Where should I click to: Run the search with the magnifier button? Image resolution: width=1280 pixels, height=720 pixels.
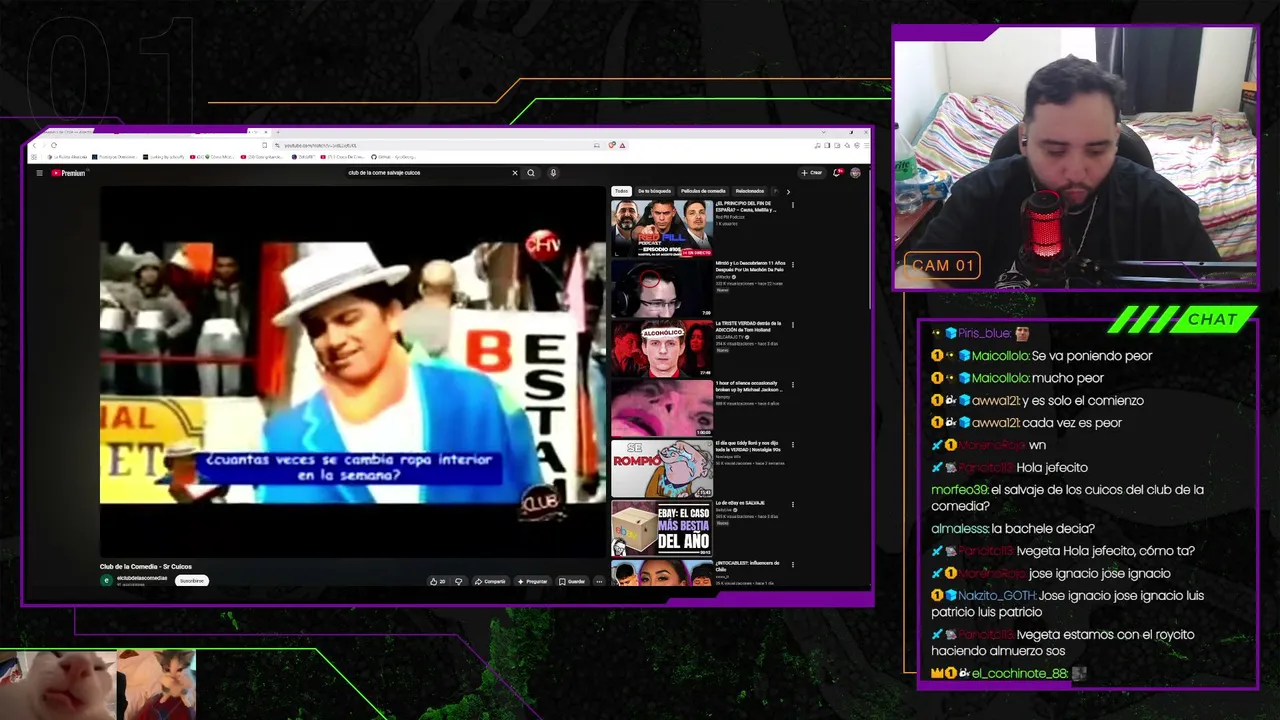[x=531, y=173]
